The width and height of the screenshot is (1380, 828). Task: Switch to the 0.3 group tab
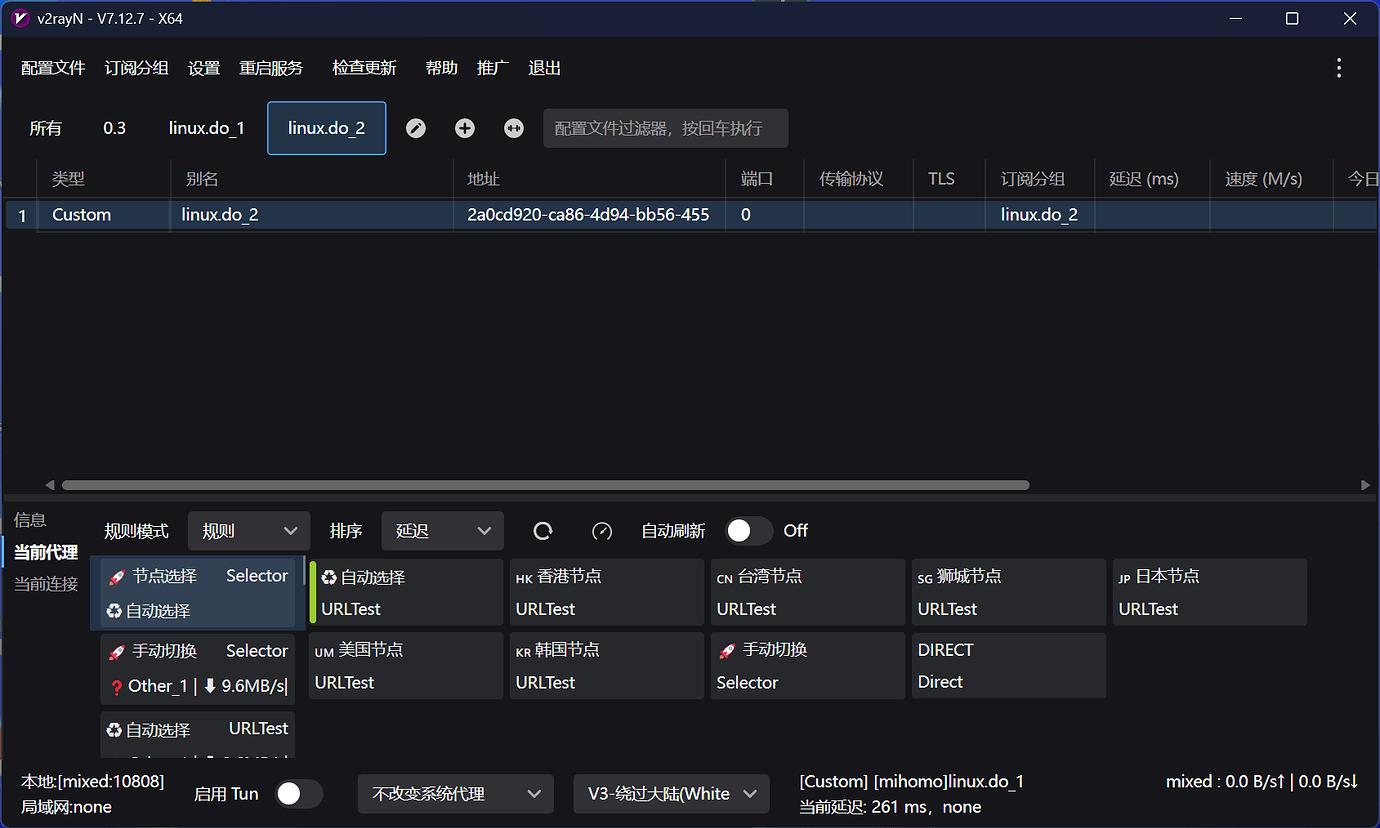pos(115,128)
